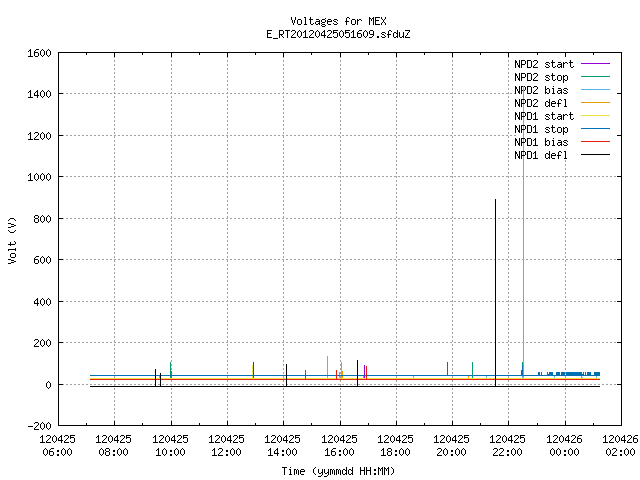
Task: Click the yellow NPD1 start legend line sample
Action: (x=595, y=116)
